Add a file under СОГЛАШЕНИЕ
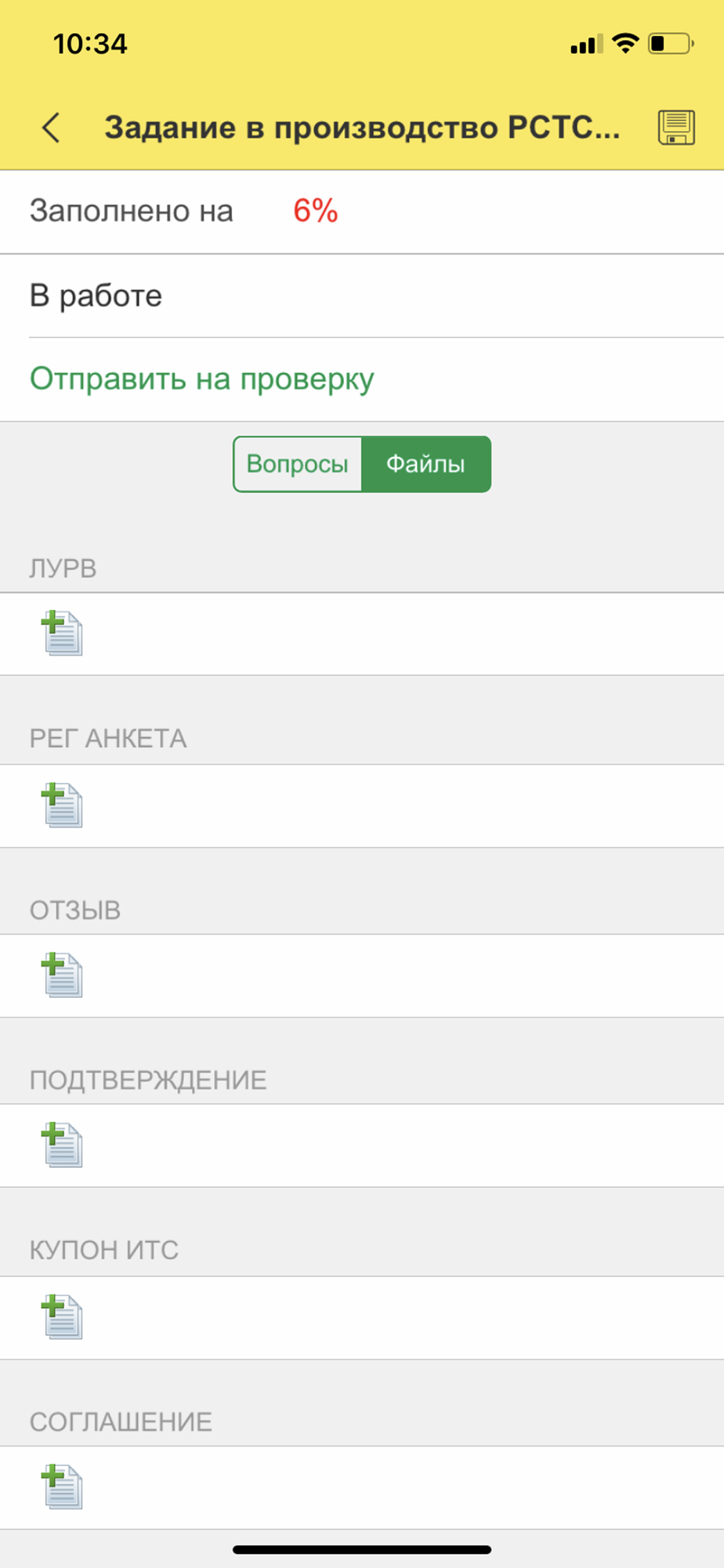724x1568 pixels. click(62, 1486)
